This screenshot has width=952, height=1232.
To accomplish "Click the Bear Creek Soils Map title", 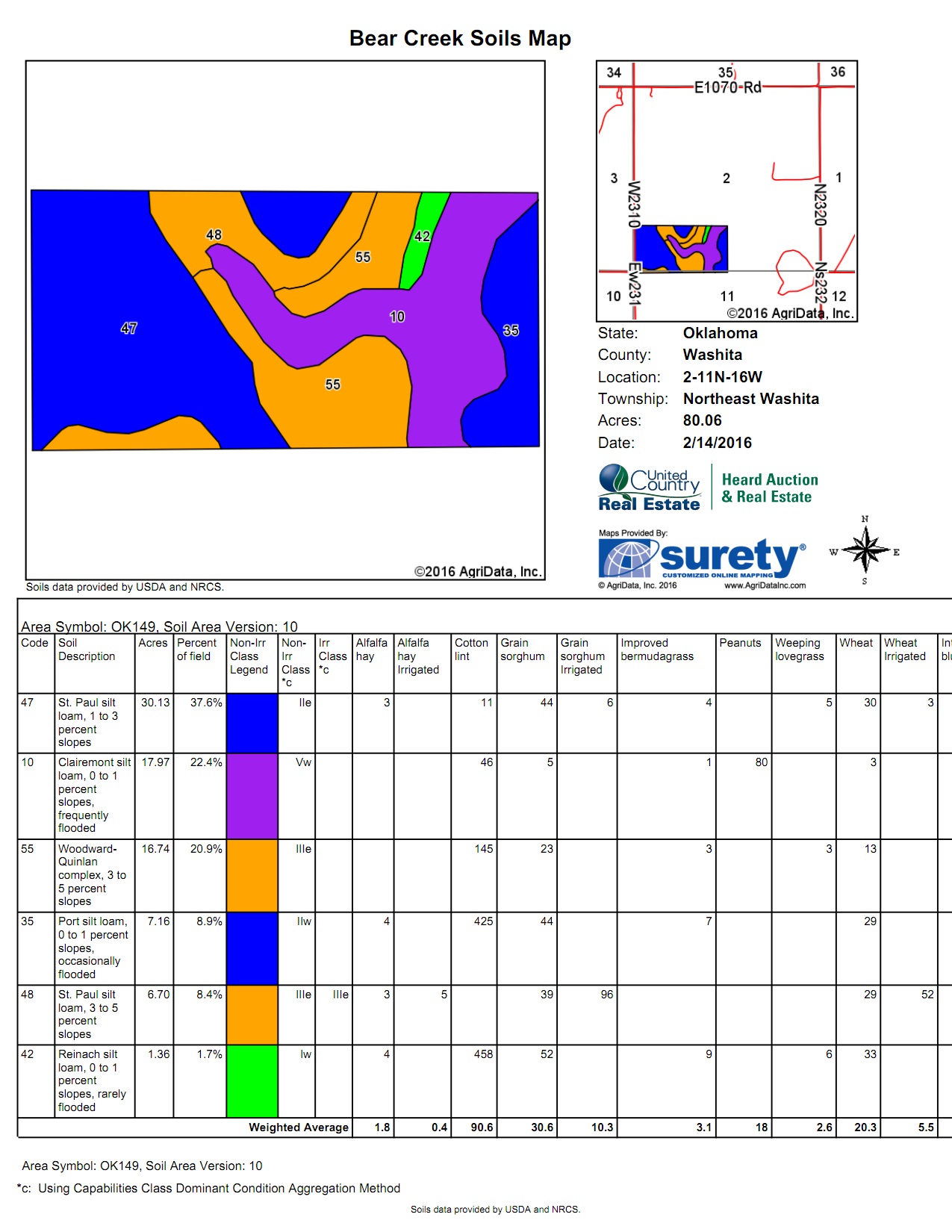I will point(460,38).
